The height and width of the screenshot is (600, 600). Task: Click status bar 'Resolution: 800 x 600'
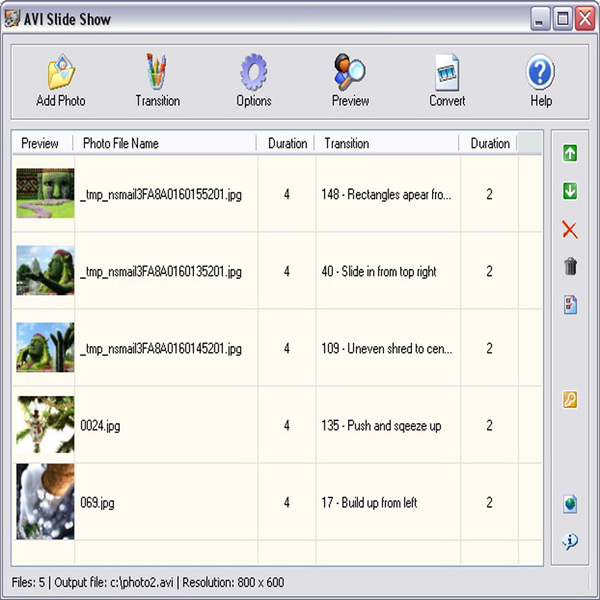pos(233,582)
